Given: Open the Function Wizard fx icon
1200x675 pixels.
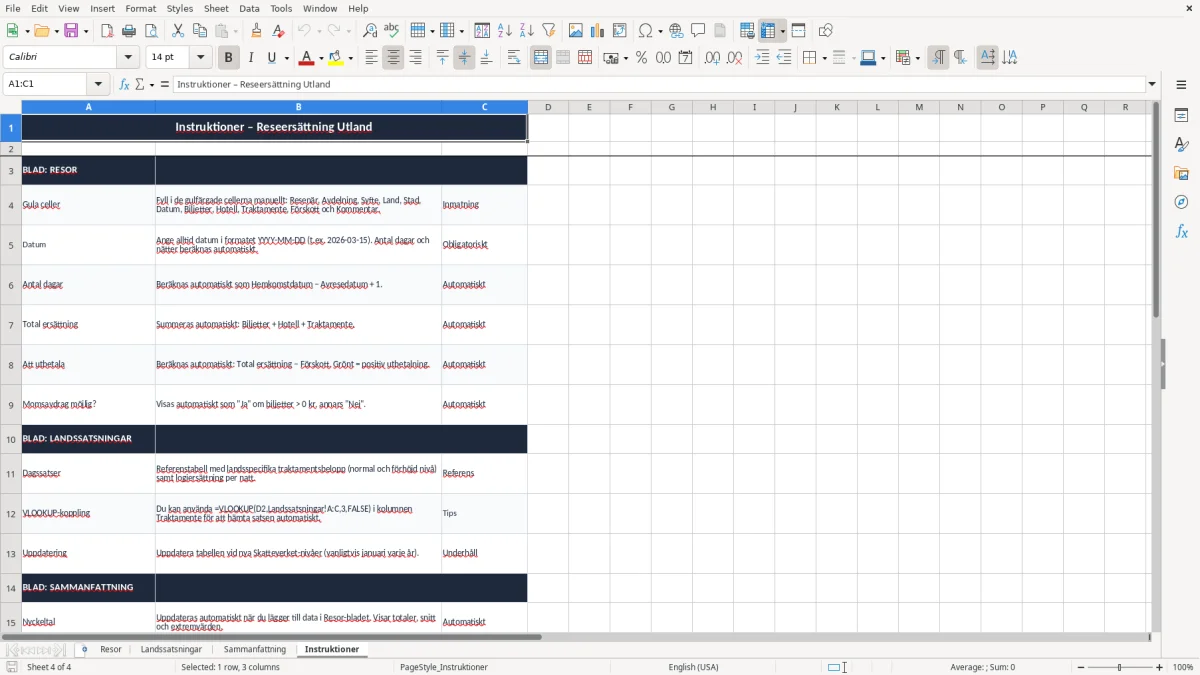Looking at the screenshot, I should (x=125, y=84).
